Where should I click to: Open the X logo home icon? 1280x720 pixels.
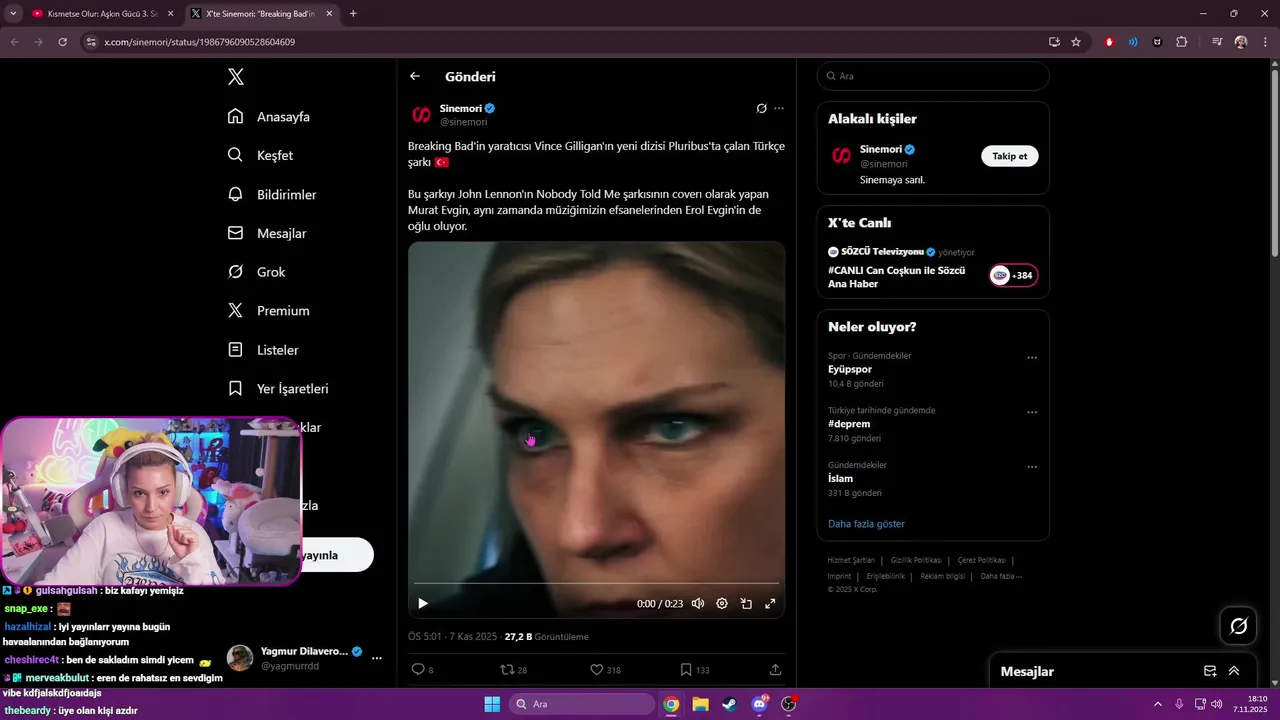tap(235, 77)
